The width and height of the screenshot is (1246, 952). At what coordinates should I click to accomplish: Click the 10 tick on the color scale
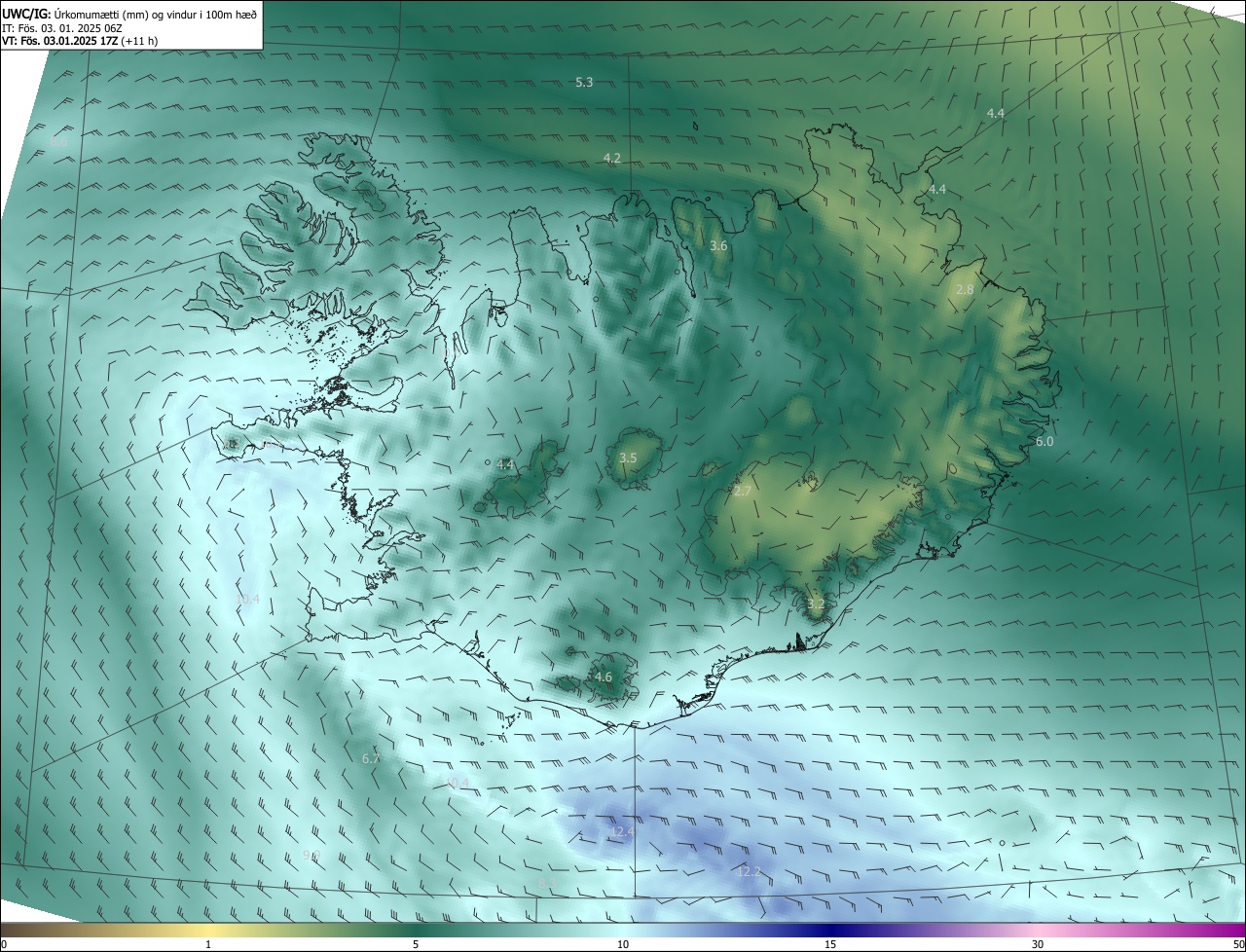pos(623,945)
